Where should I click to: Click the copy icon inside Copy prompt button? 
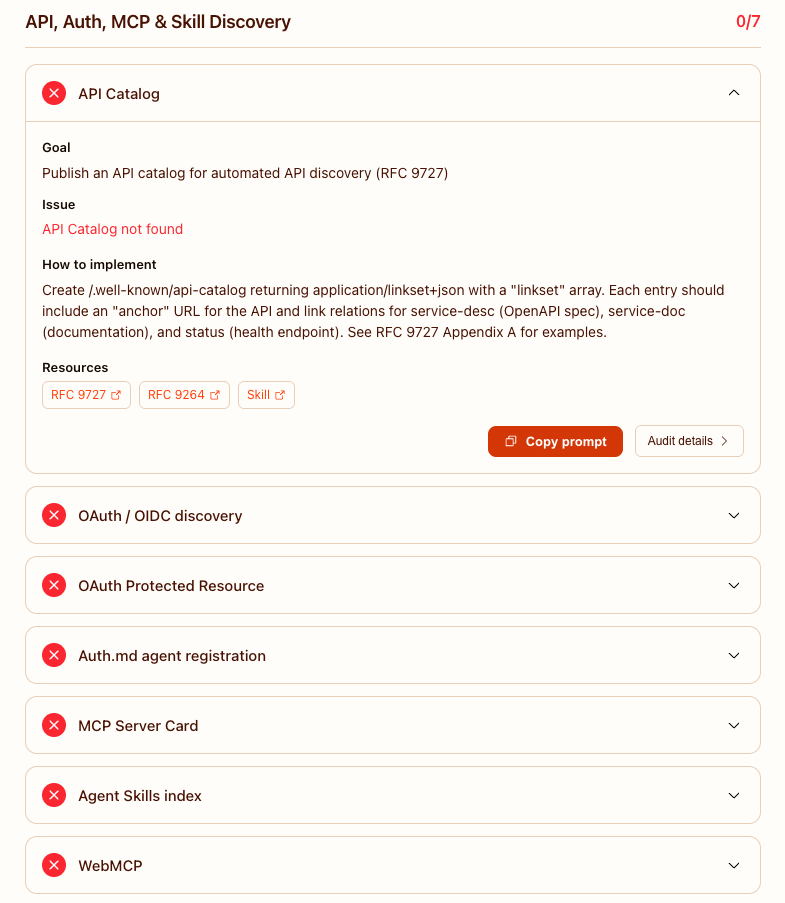point(511,441)
